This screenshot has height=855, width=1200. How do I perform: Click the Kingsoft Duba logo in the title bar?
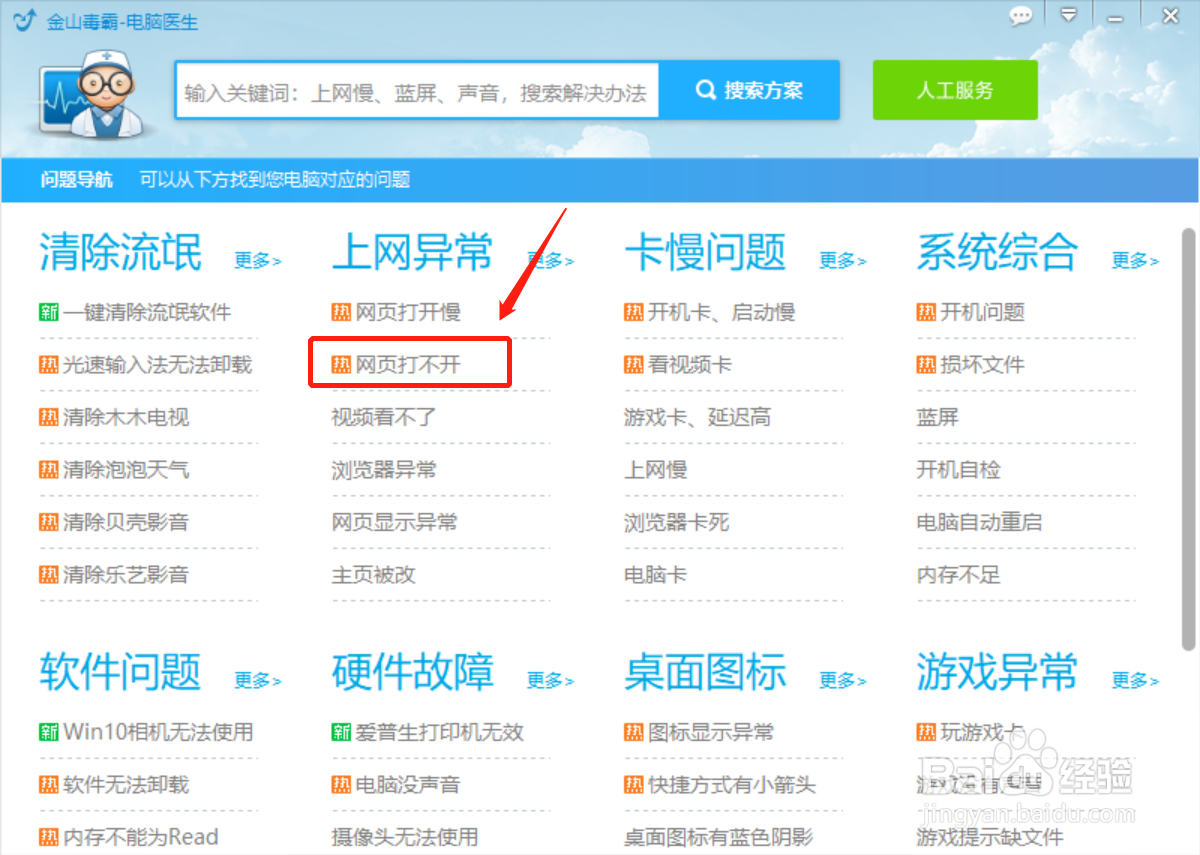pos(22,17)
